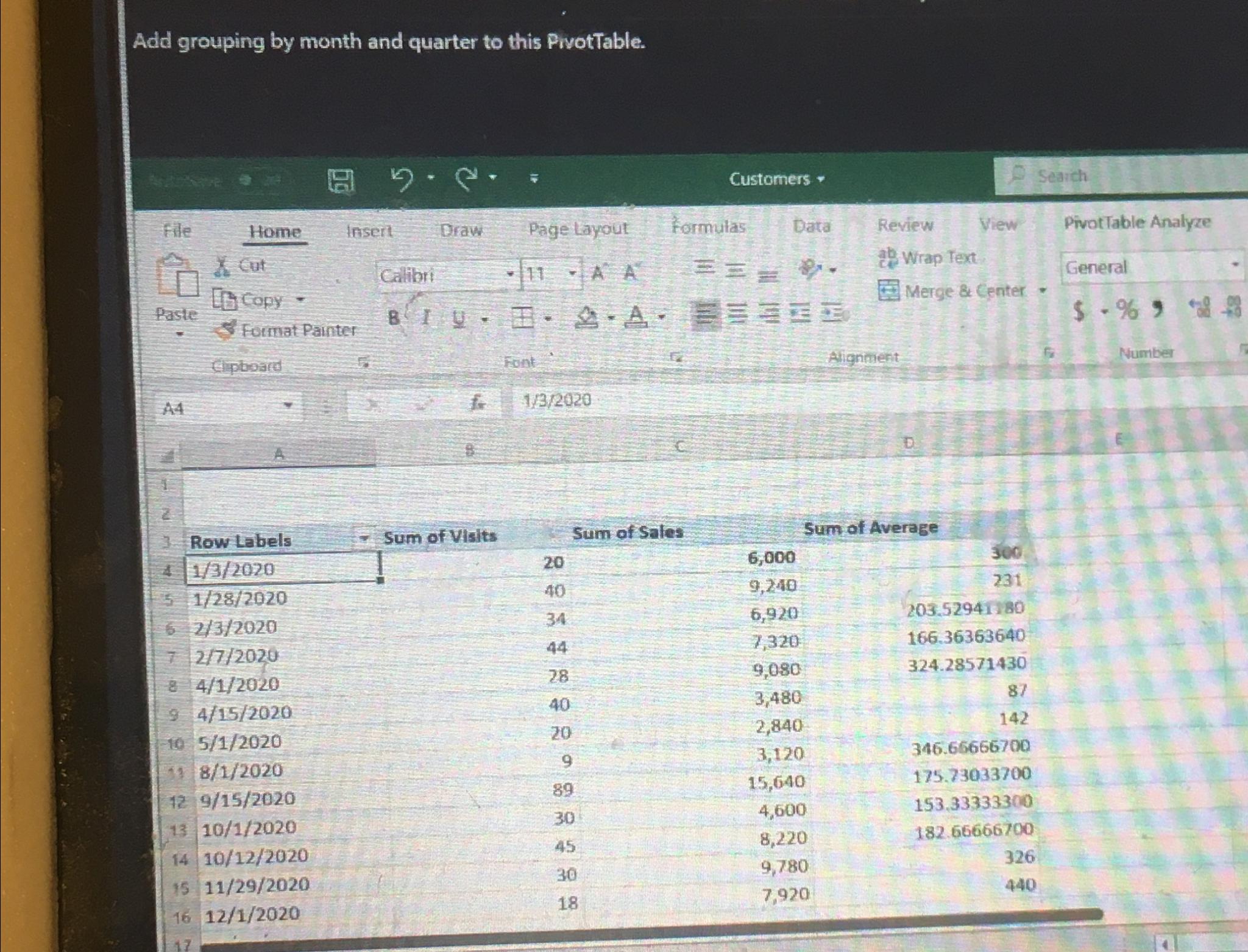Click the Percent Style icon
Screen dimensions: 1248x952
point(1127,310)
